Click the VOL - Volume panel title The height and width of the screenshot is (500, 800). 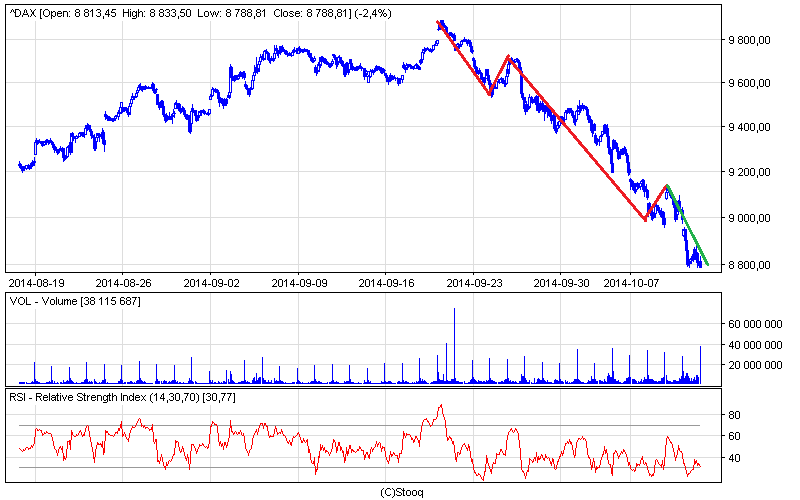click(75, 302)
